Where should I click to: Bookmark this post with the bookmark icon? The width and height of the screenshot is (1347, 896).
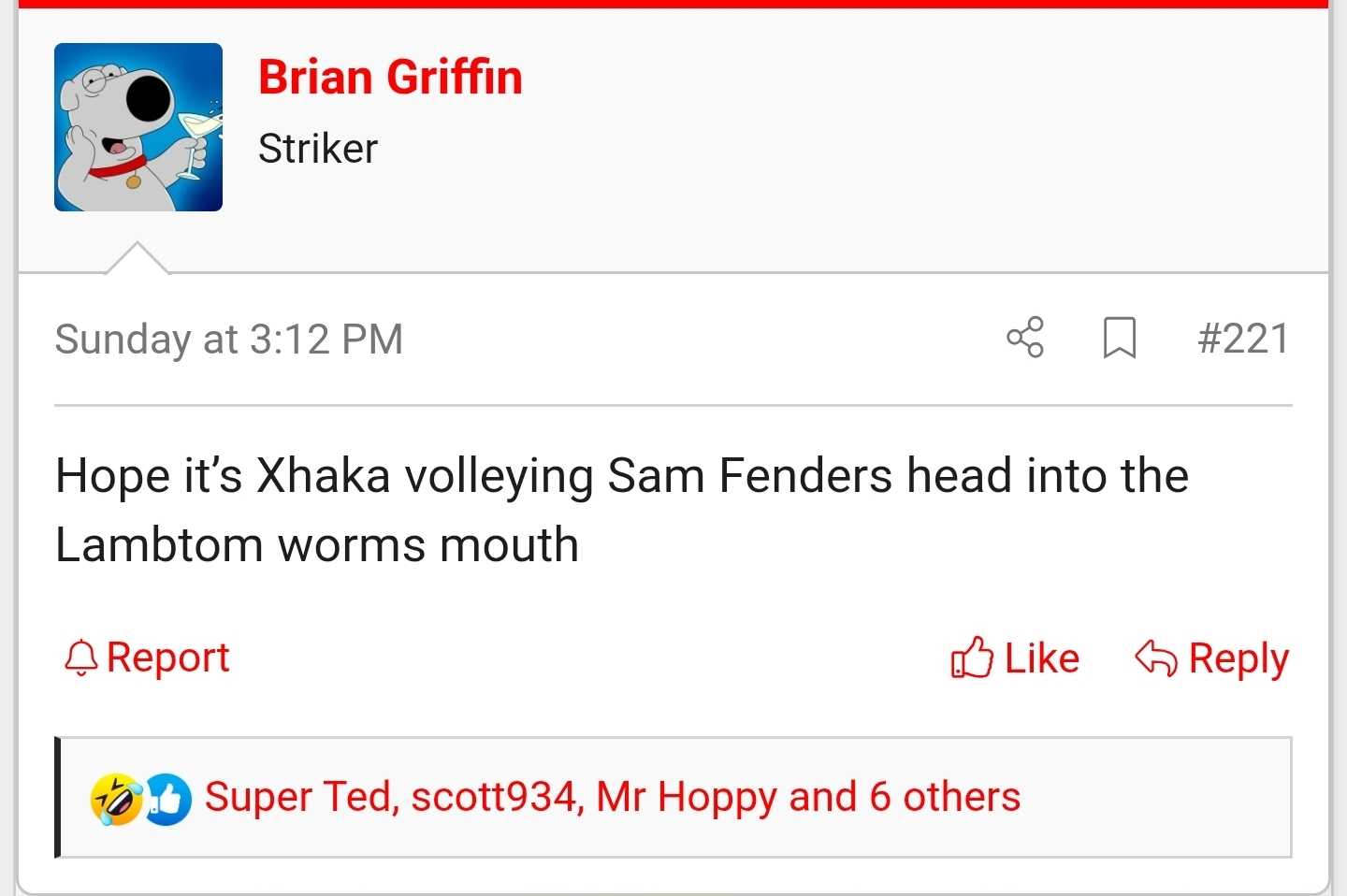click(x=1119, y=338)
